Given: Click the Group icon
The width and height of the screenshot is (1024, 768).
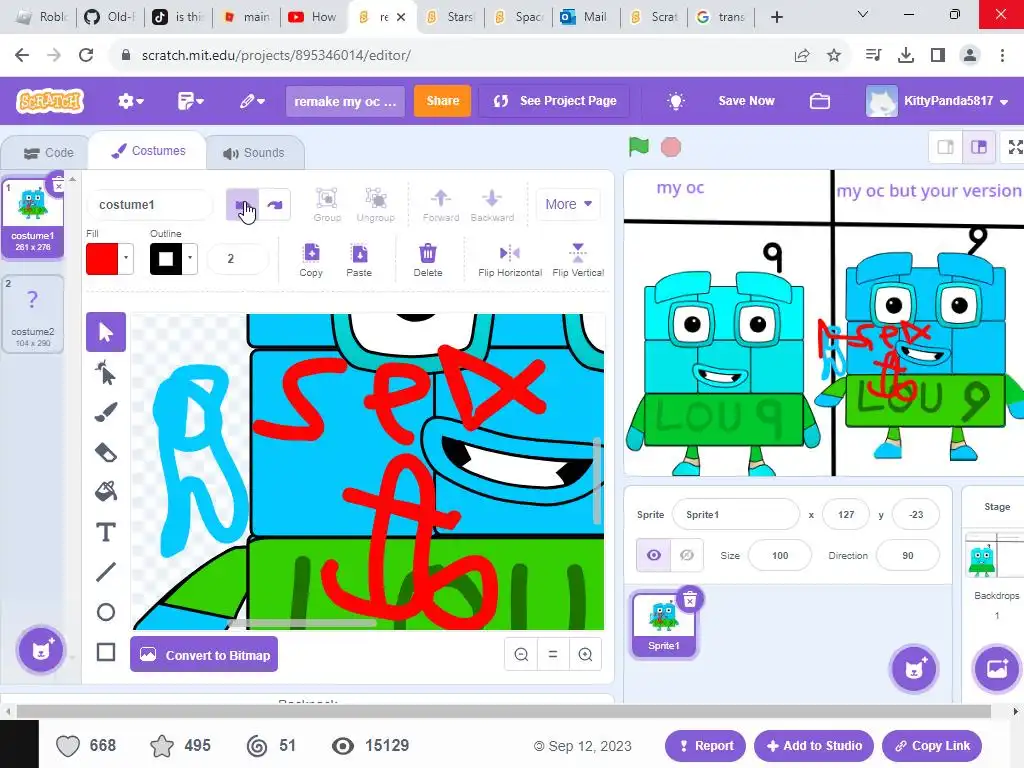Looking at the screenshot, I should click(x=327, y=204).
